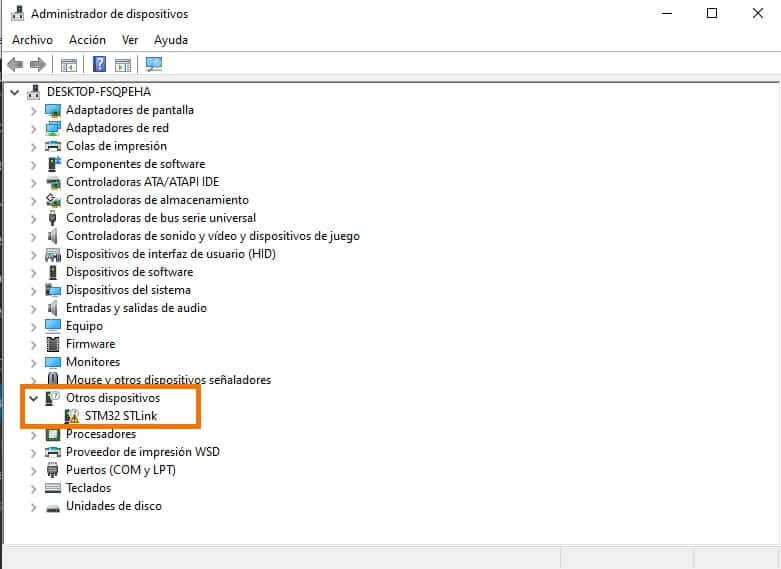Image resolution: width=781 pixels, height=569 pixels.
Task: Click the scan for hardware changes monitor icon
Action: (154, 65)
